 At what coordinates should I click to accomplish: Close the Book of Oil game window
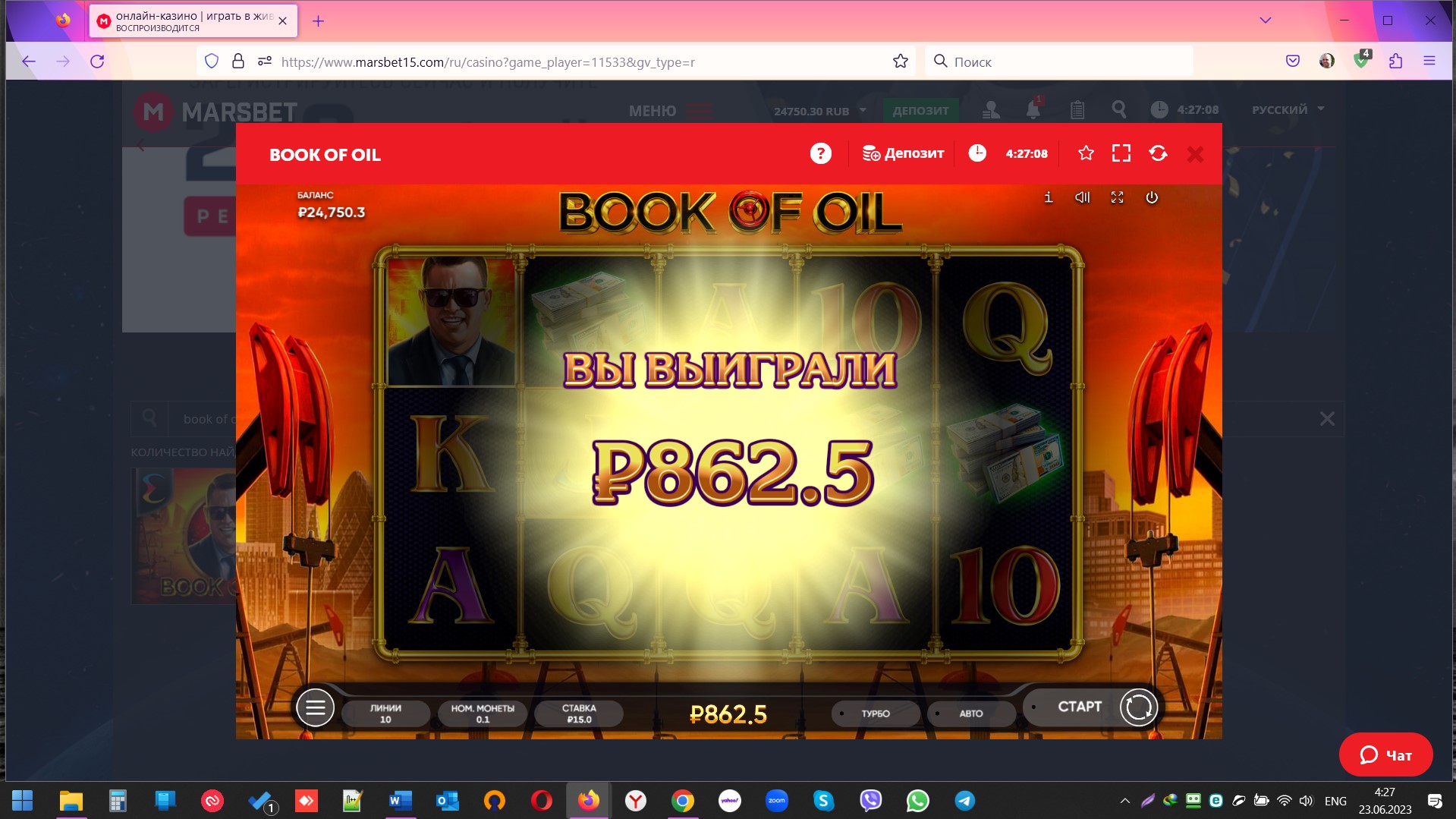[x=1195, y=154]
